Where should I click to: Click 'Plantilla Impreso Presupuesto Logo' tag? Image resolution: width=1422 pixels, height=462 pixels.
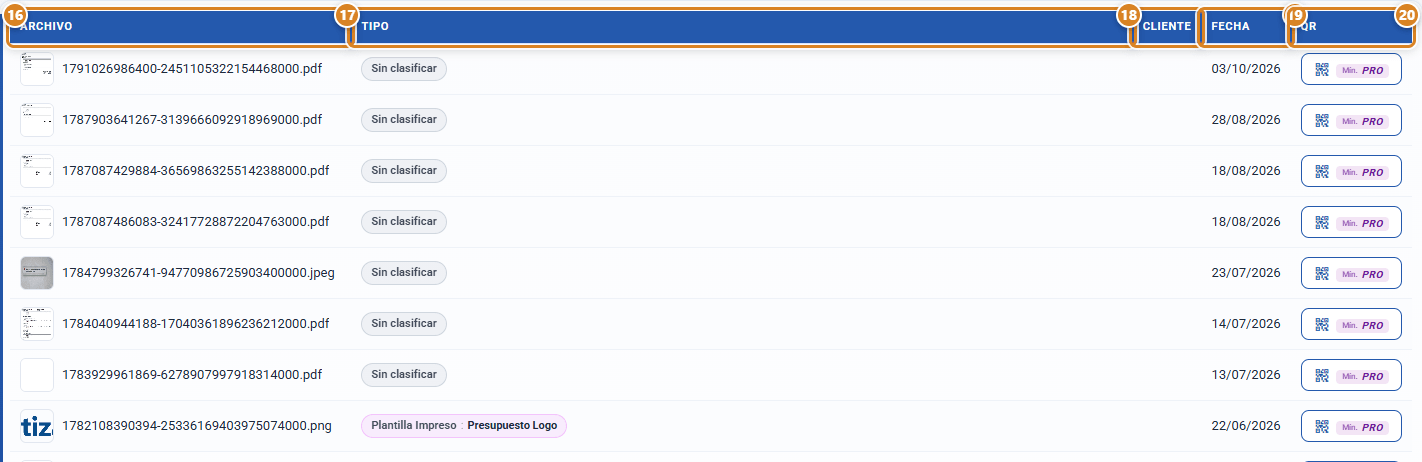(464, 425)
